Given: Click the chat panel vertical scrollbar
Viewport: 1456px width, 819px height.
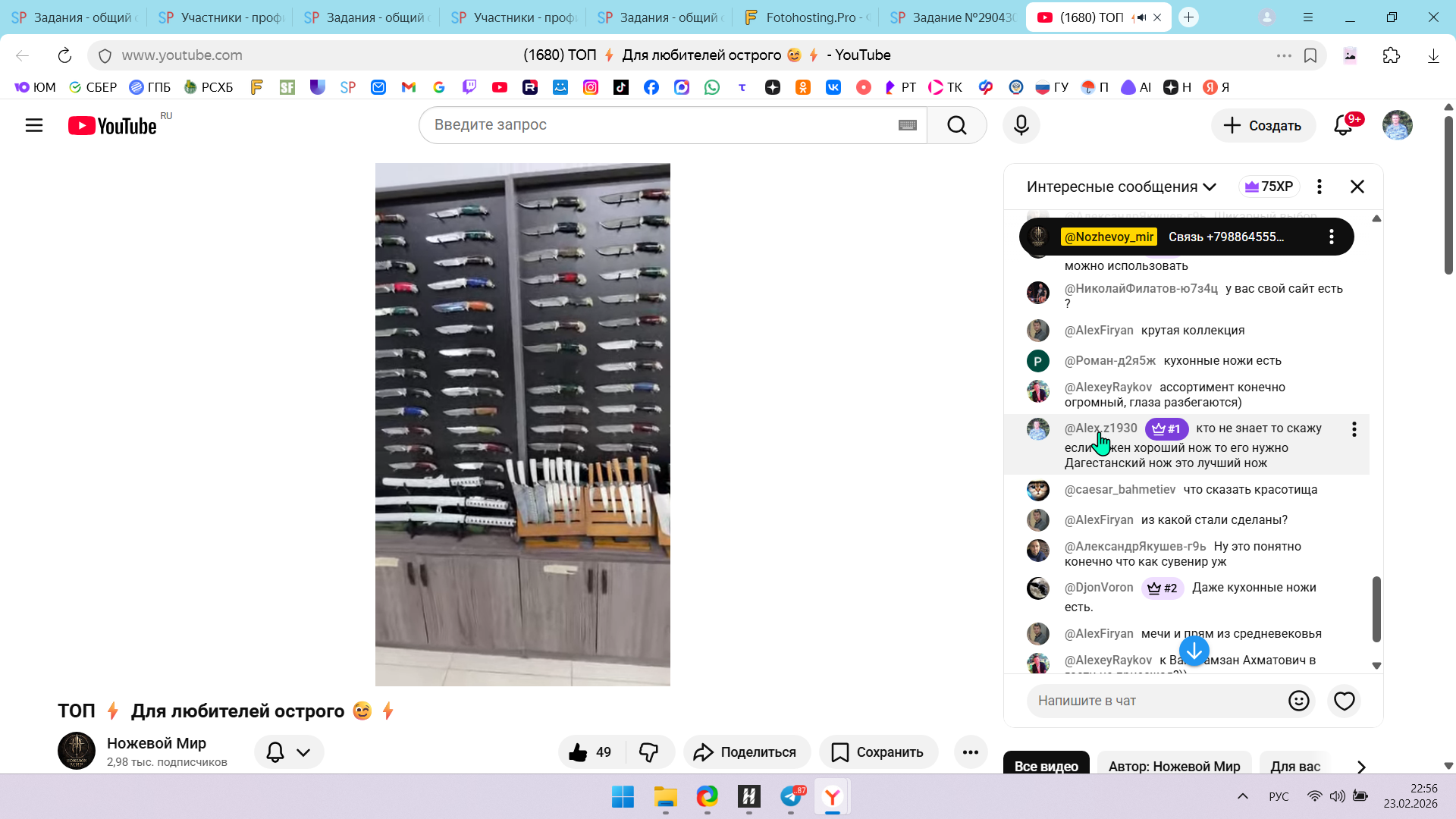Looking at the screenshot, I should (1376, 608).
